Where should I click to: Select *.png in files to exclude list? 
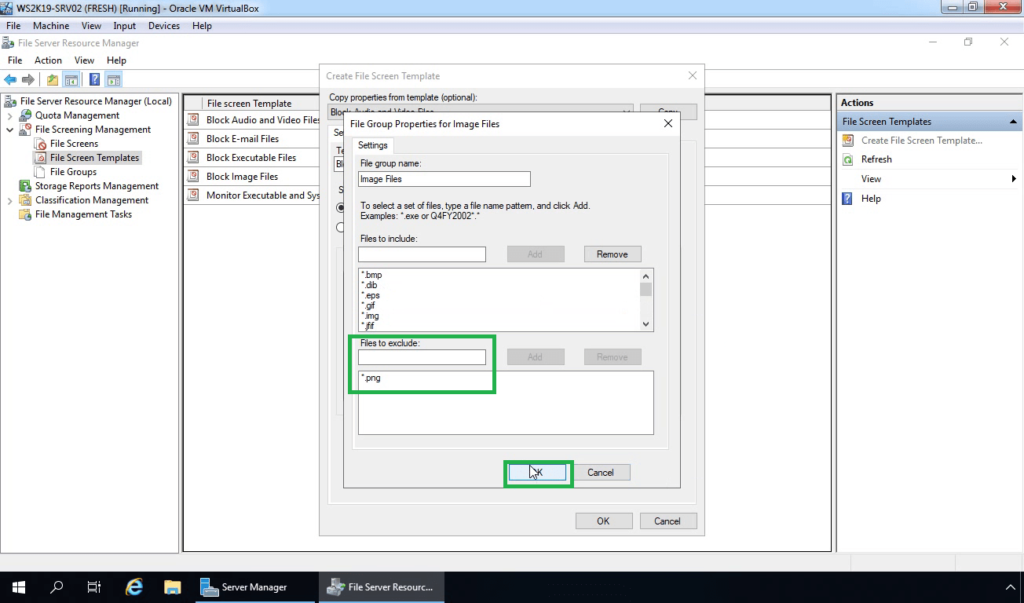point(371,378)
